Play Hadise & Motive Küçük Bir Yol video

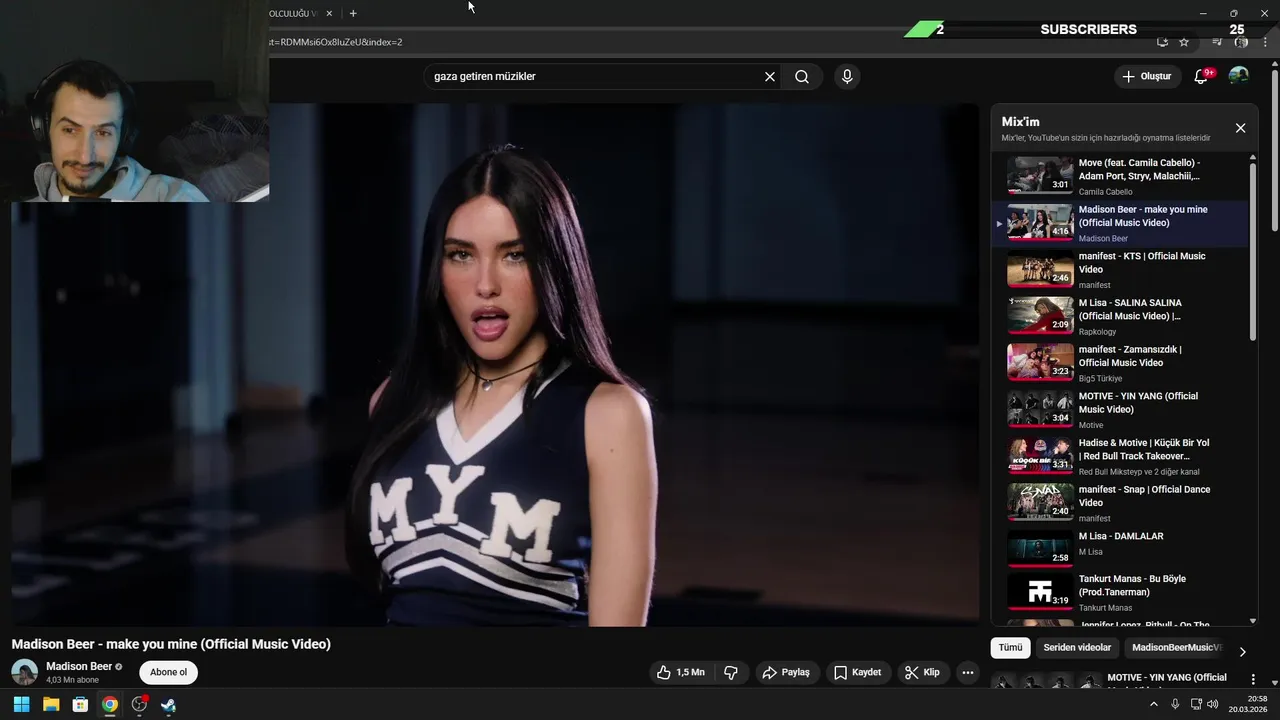pos(1120,456)
